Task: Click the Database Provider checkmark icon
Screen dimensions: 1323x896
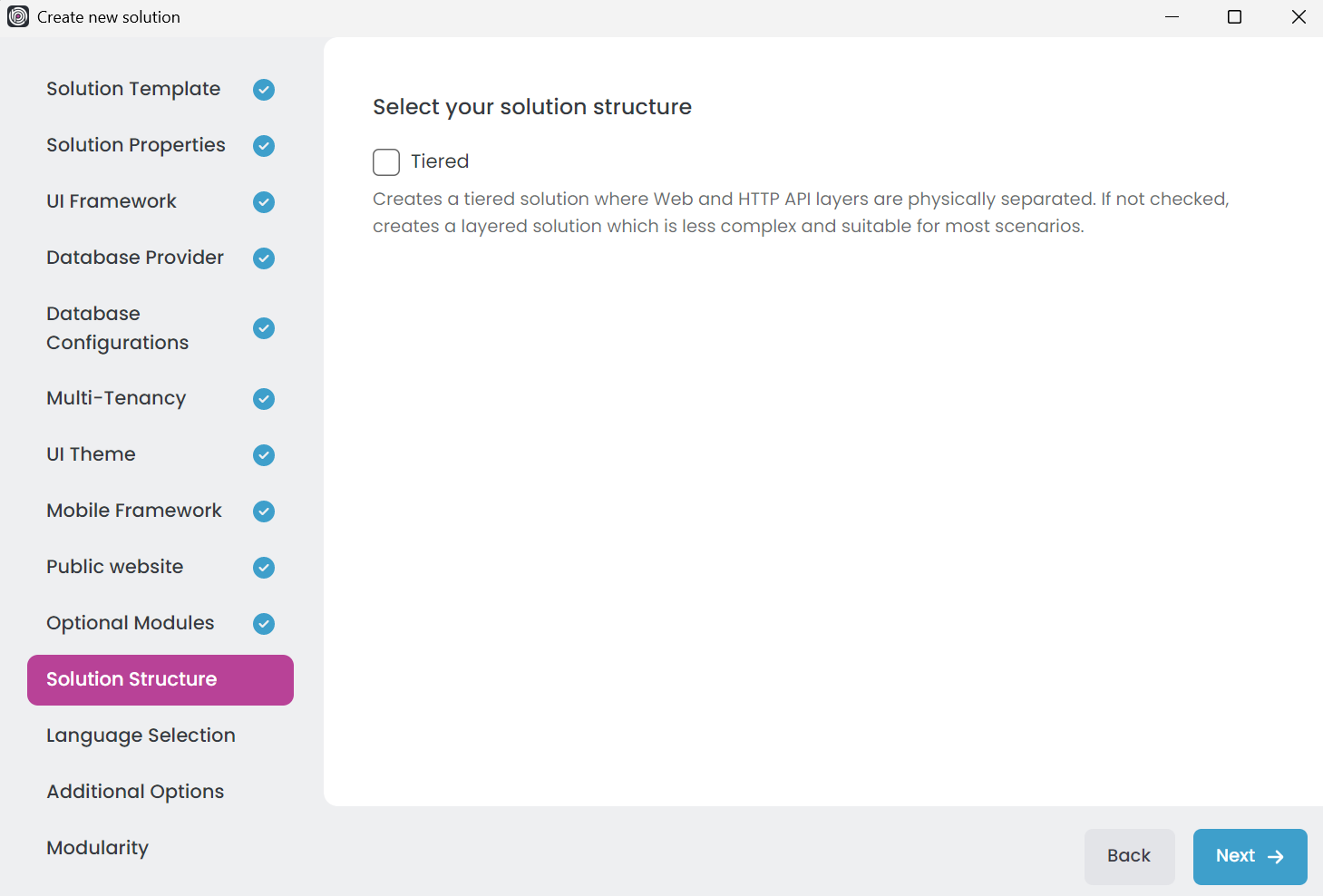Action: (264, 258)
